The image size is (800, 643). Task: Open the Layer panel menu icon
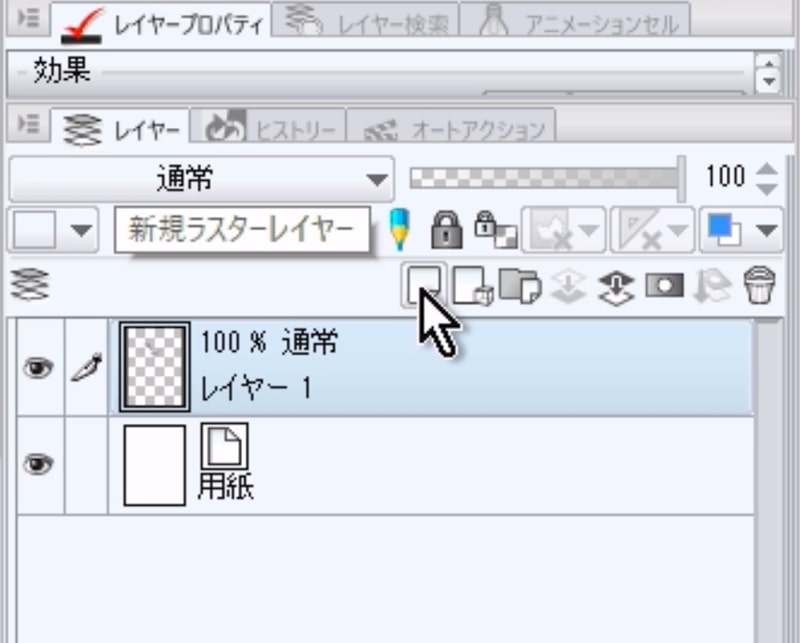pyautogui.click(x=29, y=124)
